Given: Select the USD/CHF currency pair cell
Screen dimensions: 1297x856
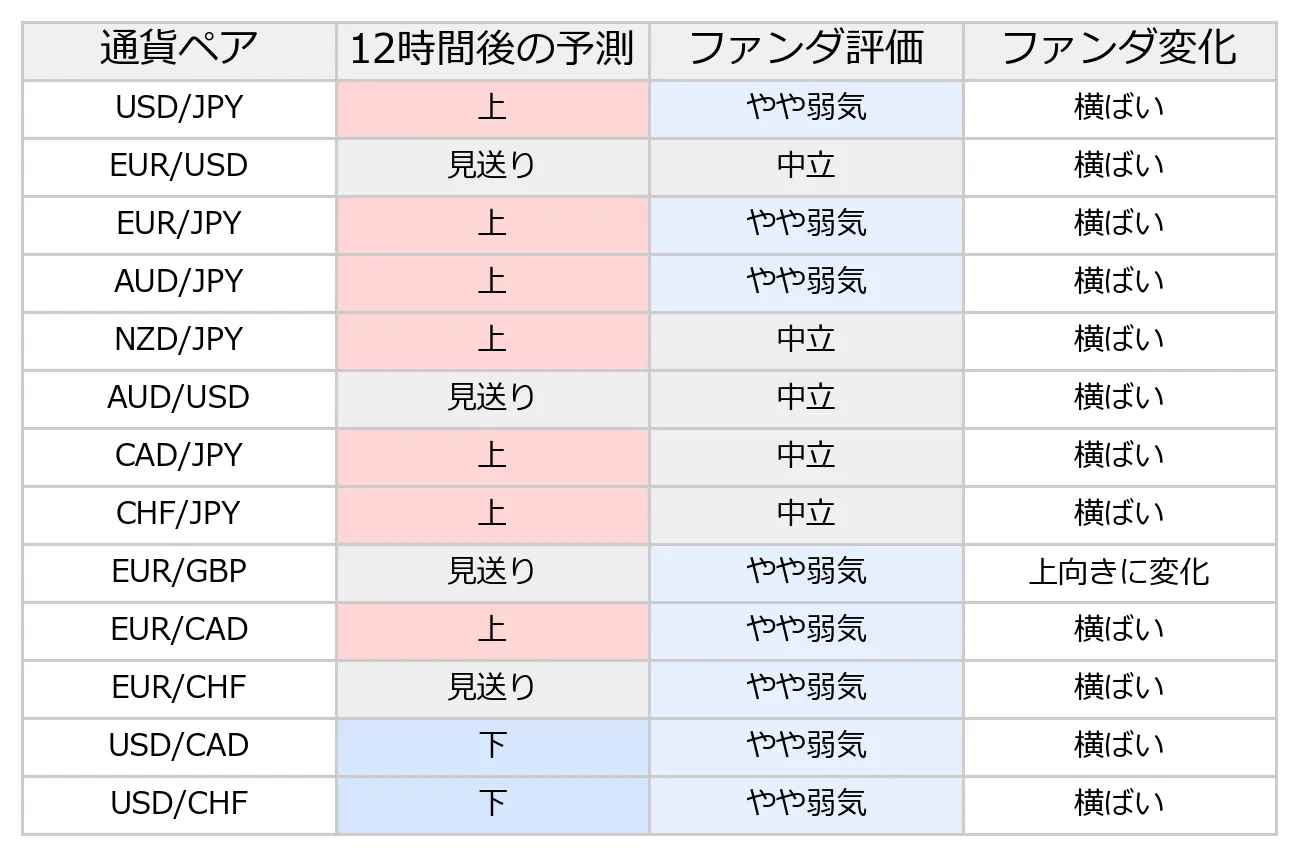Looking at the screenshot, I should [179, 805].
